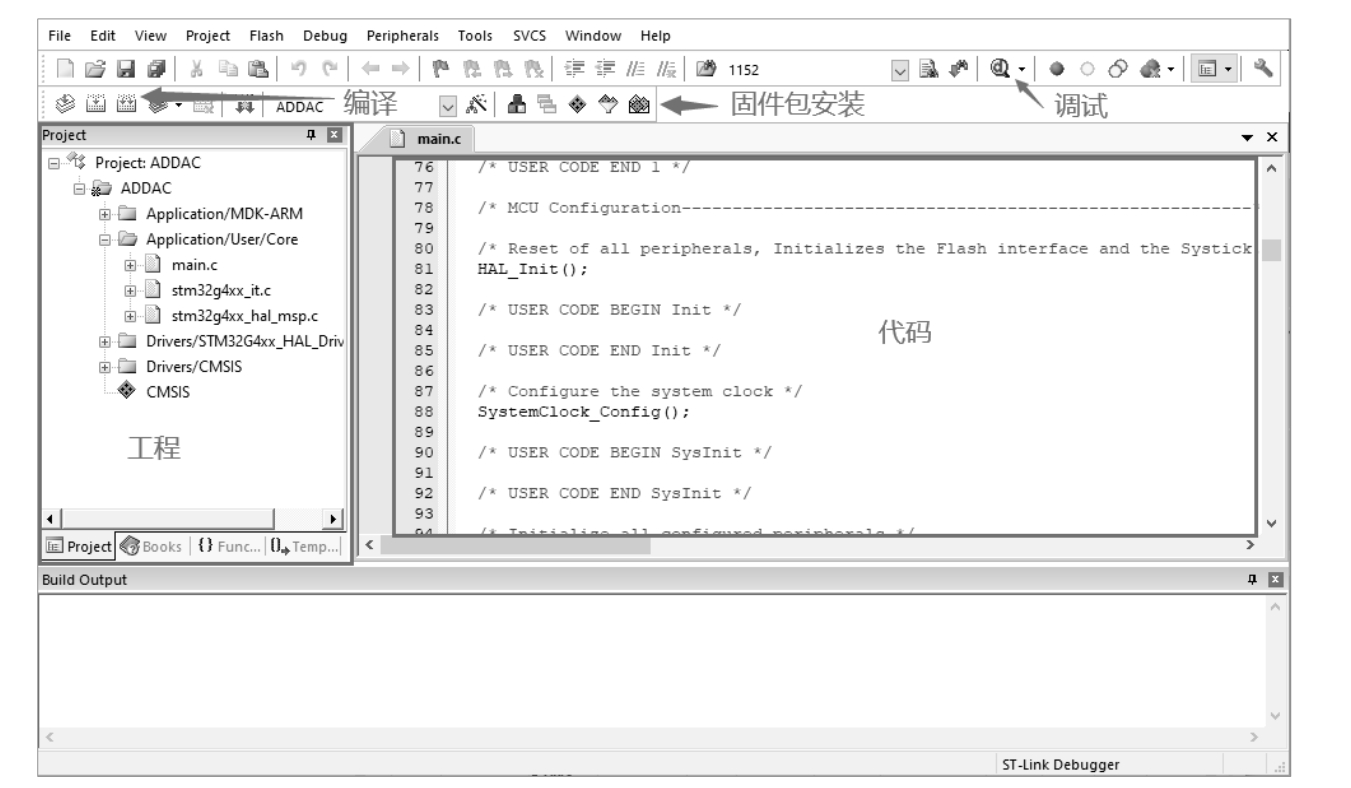The height and width of the screenshot is (788, 1351).
Task: Build the target with the Build icon
Action: click(96, 104)
